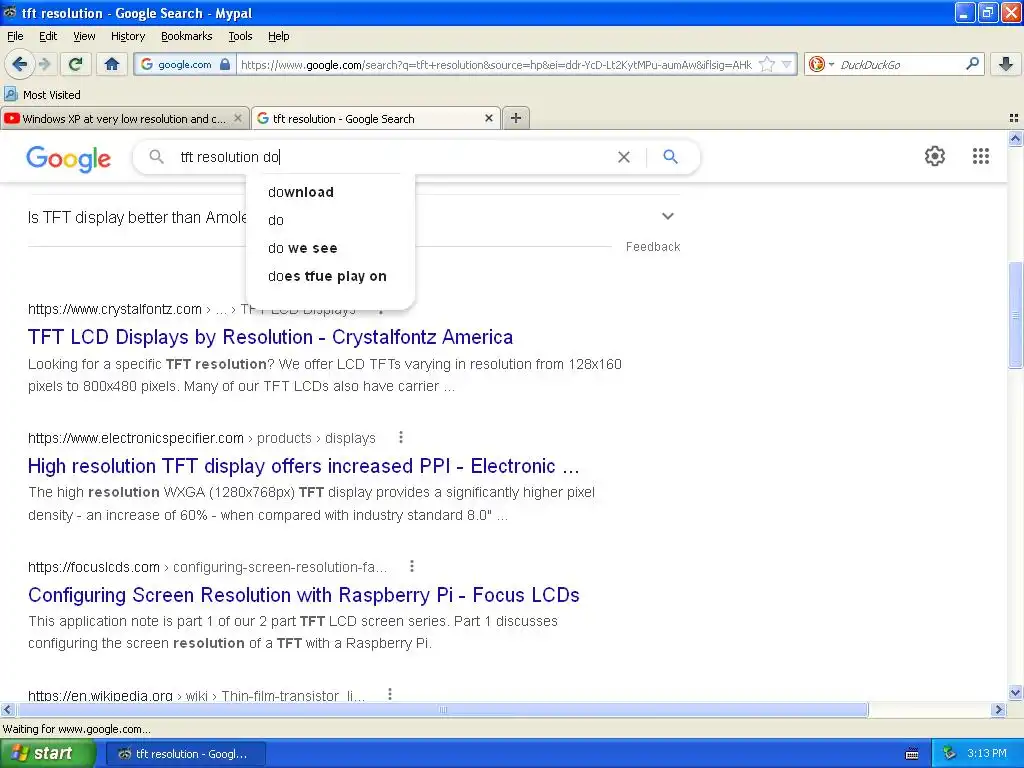Viewport: 1024px width, 768px height.
Task: Click the horizontal scrollbar thumb
Action: coord(443,709)
